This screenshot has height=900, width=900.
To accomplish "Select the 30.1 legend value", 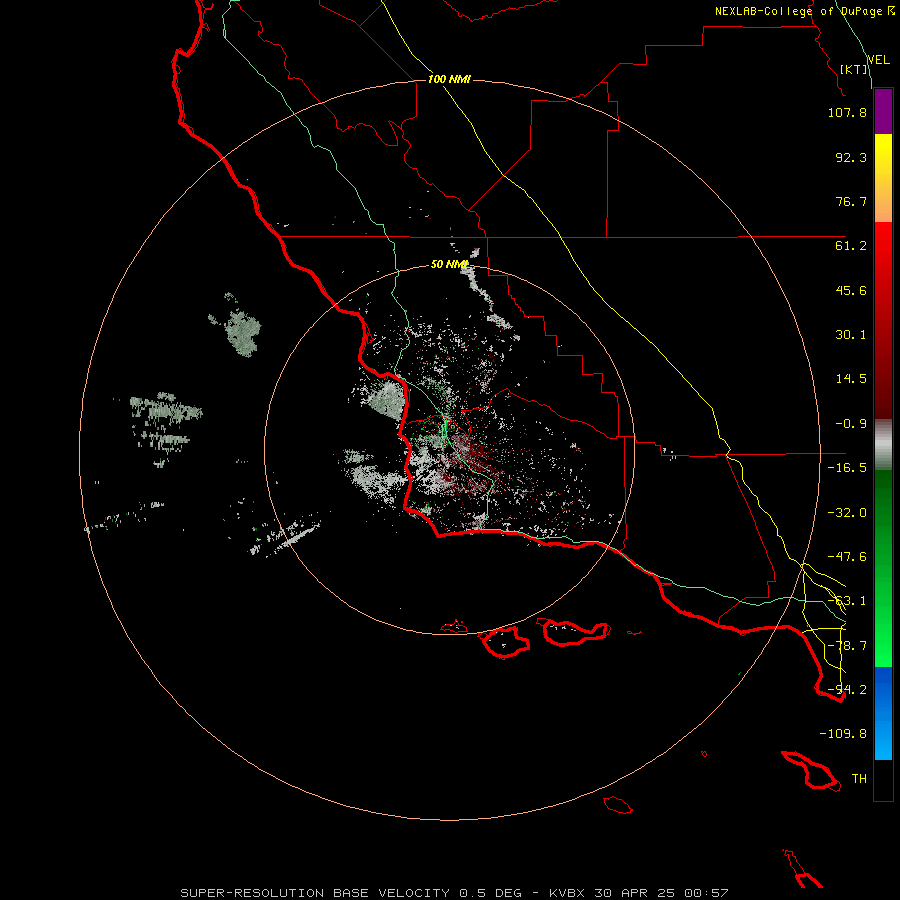I will click(x=851, y=335).
